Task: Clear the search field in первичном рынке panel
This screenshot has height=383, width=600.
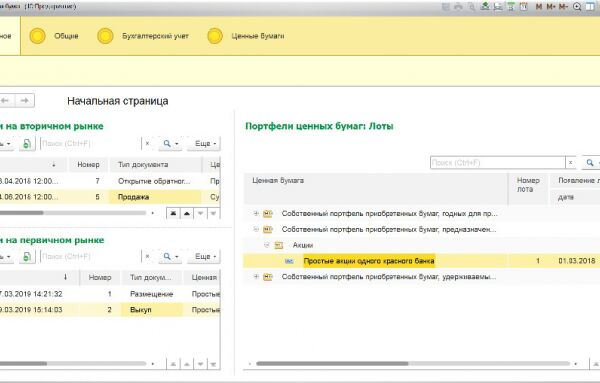Action: coord(147,256)
